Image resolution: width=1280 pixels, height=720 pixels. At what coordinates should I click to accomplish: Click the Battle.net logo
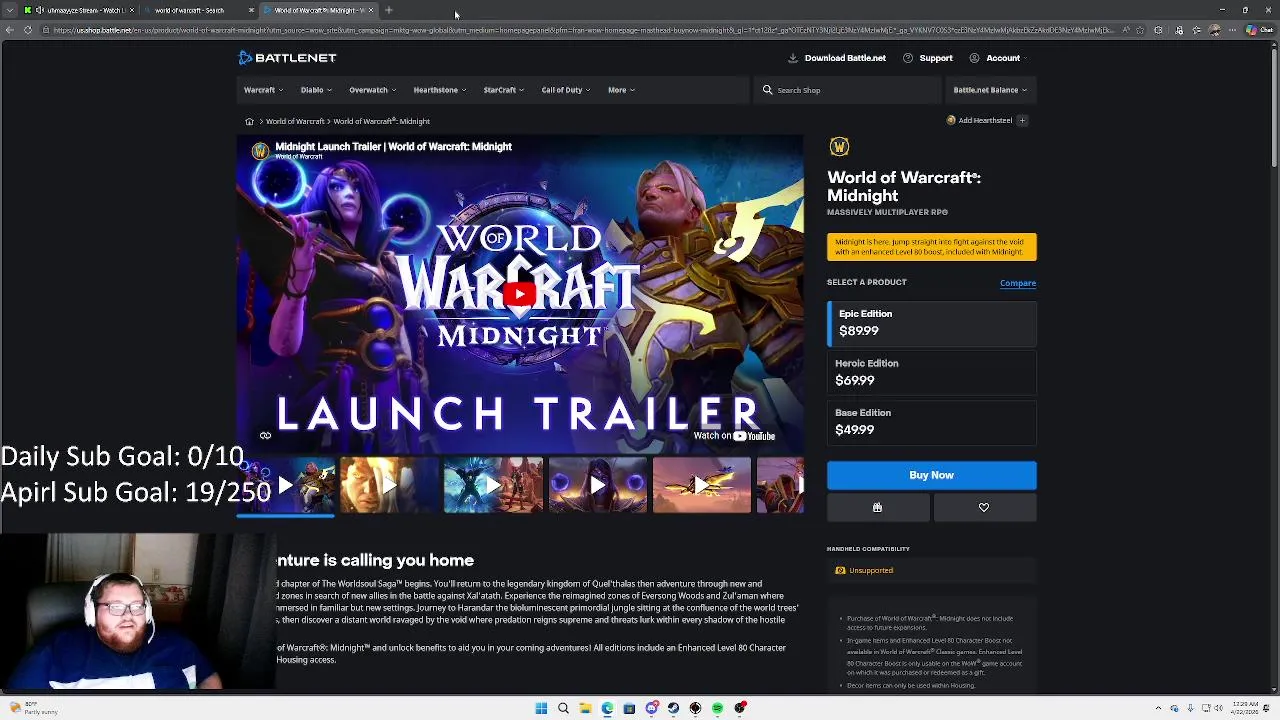click(287, 58)
